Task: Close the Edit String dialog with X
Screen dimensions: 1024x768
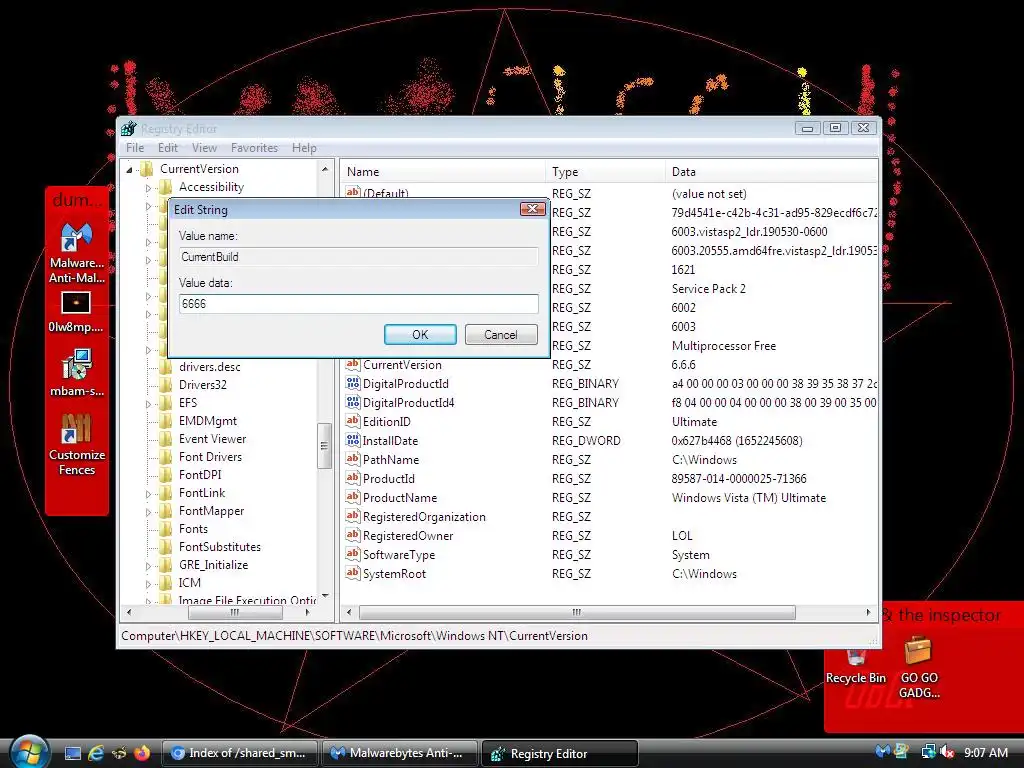Action: [x=532, y=209]
